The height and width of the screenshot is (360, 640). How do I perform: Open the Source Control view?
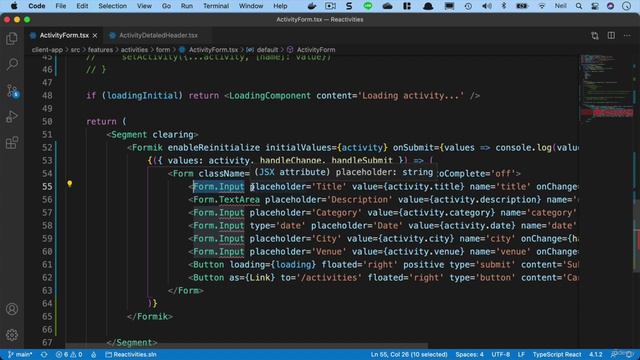click(x=12, y=91)
